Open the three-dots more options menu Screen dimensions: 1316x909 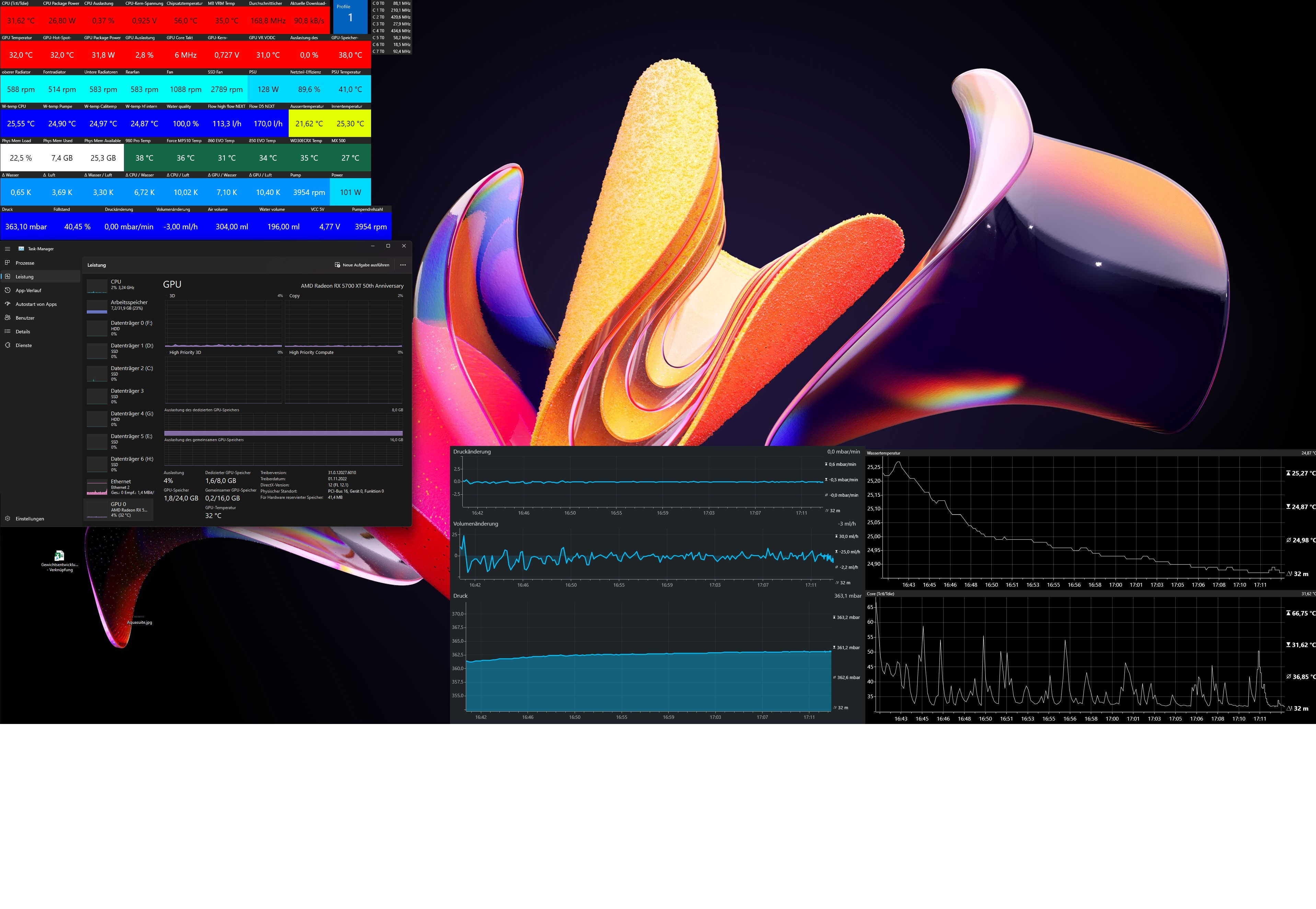tap(403, 265)
